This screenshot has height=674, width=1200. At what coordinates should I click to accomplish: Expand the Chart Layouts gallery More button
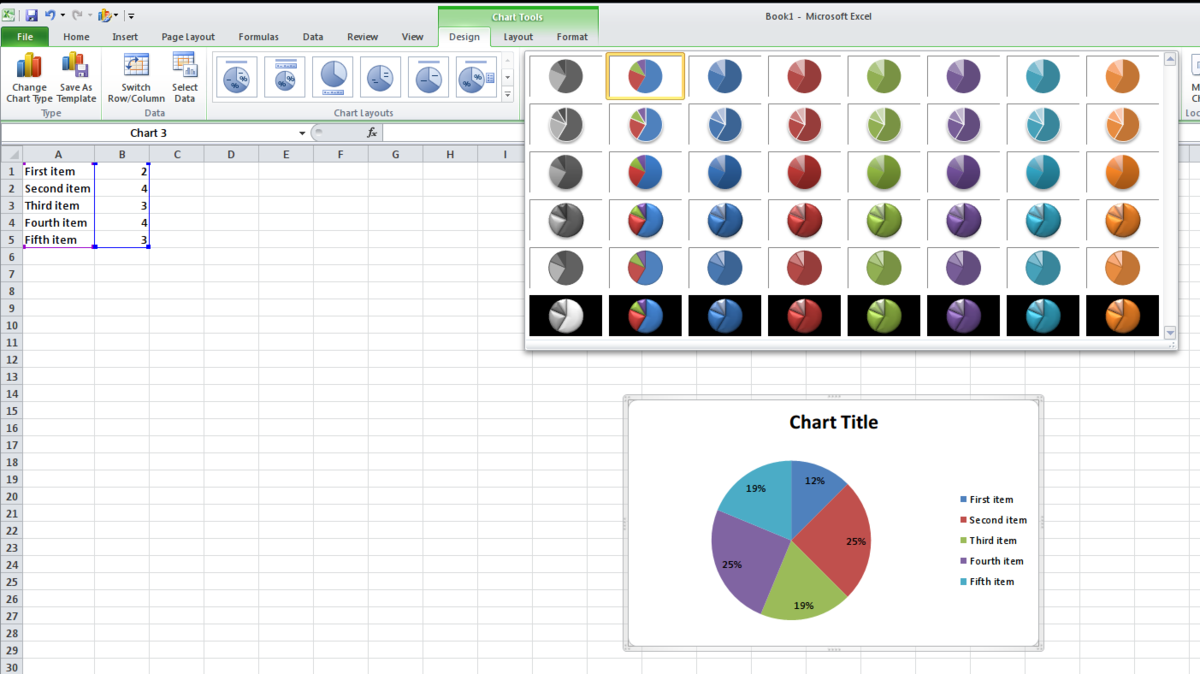click(507, 94)
